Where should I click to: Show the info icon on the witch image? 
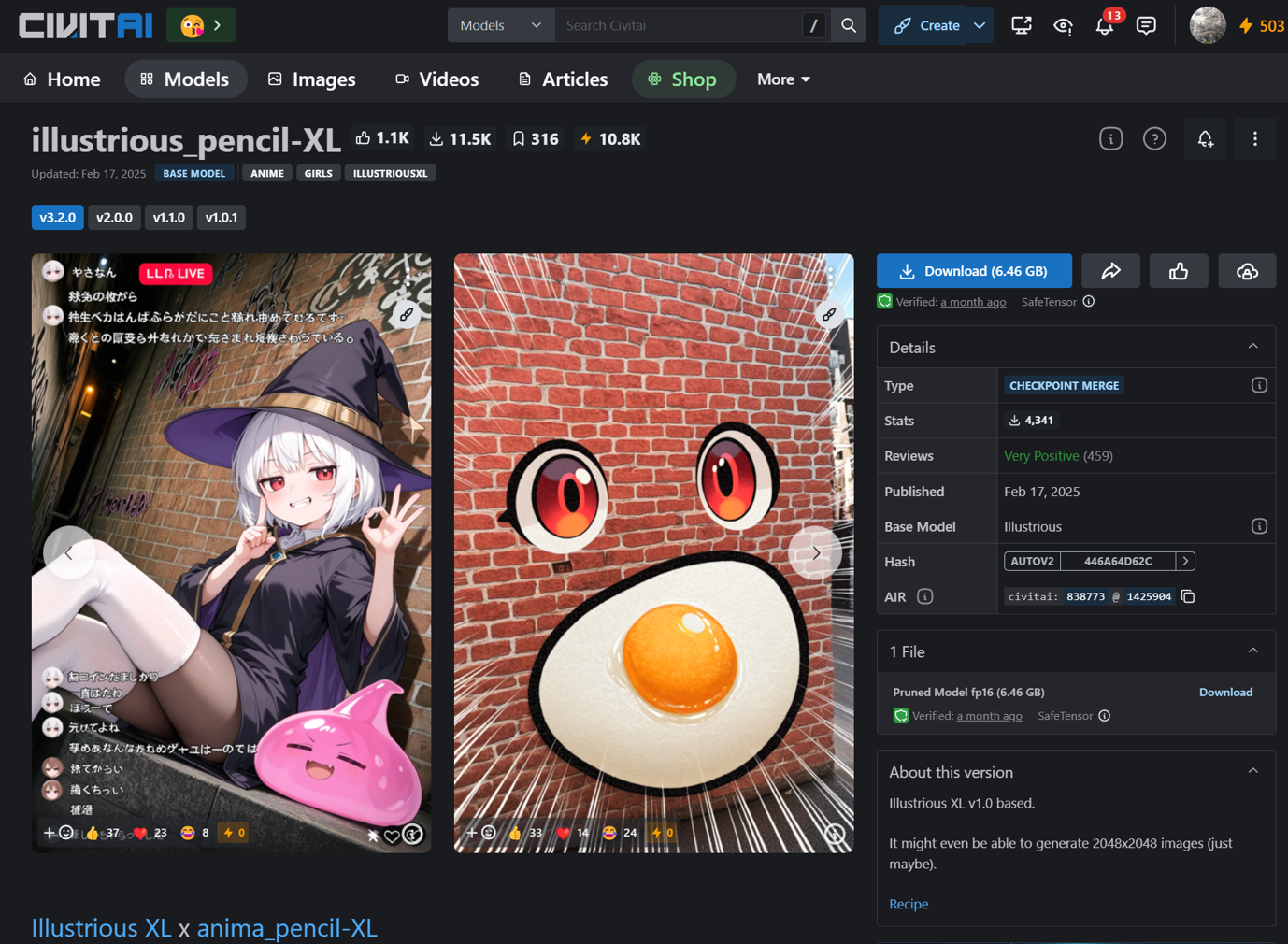click(412, 834)
